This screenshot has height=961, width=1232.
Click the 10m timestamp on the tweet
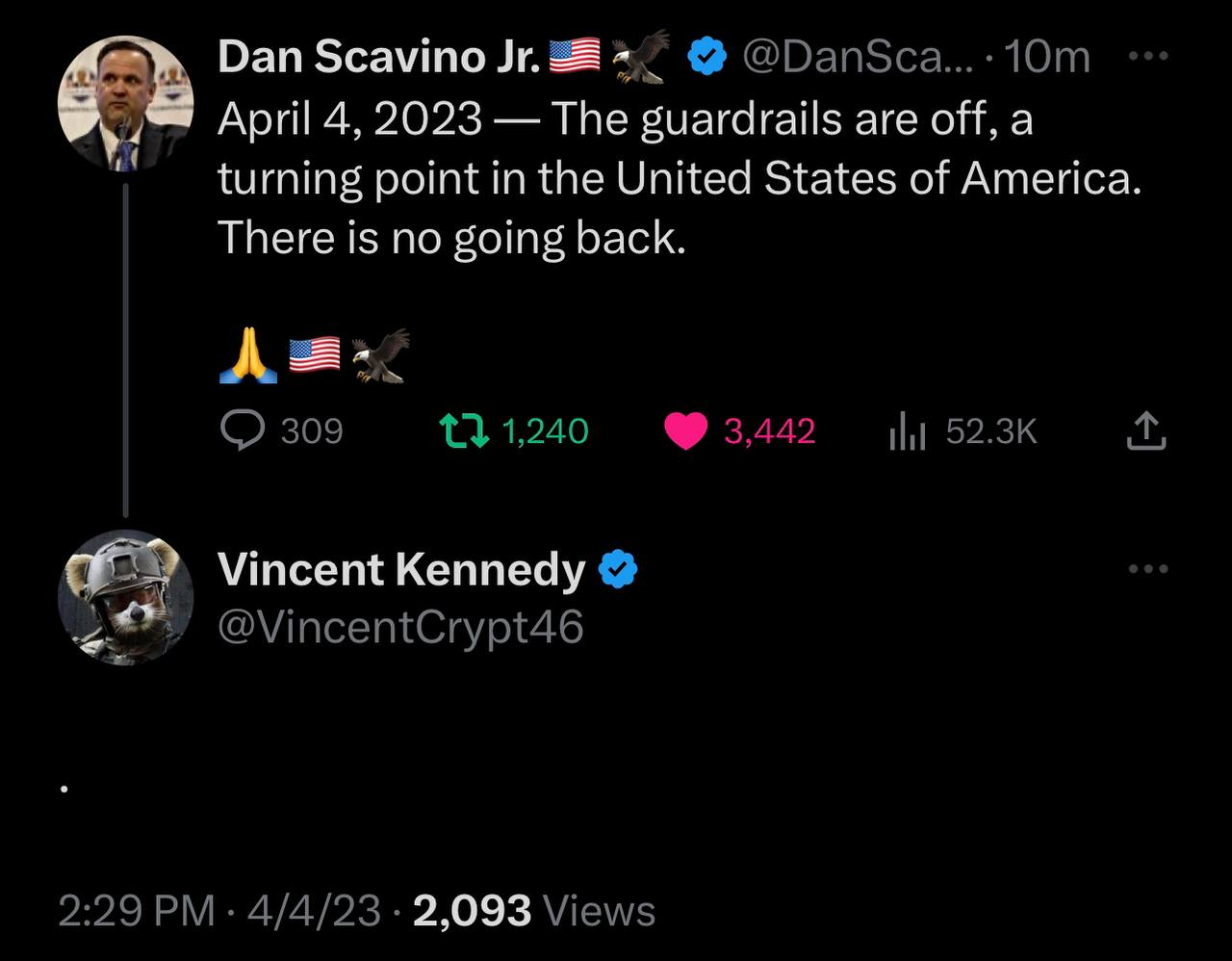[x=1047, y=58]
